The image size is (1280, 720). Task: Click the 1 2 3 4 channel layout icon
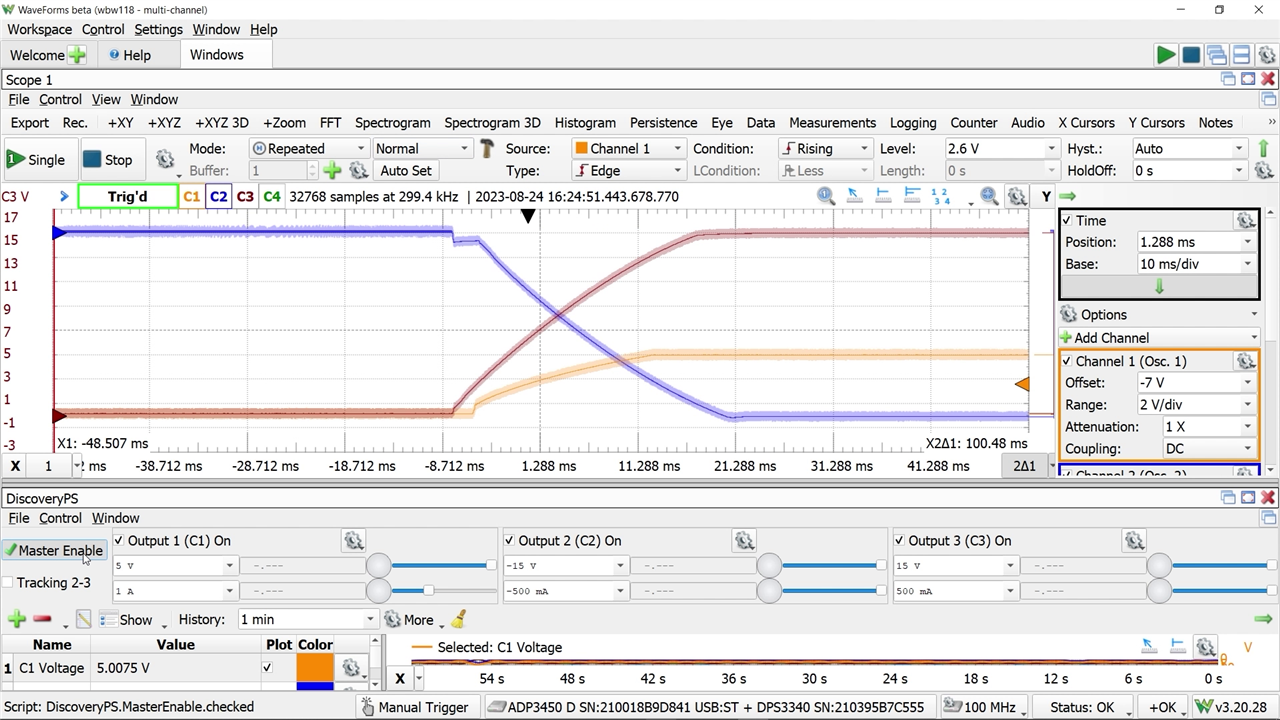[940, 196]
